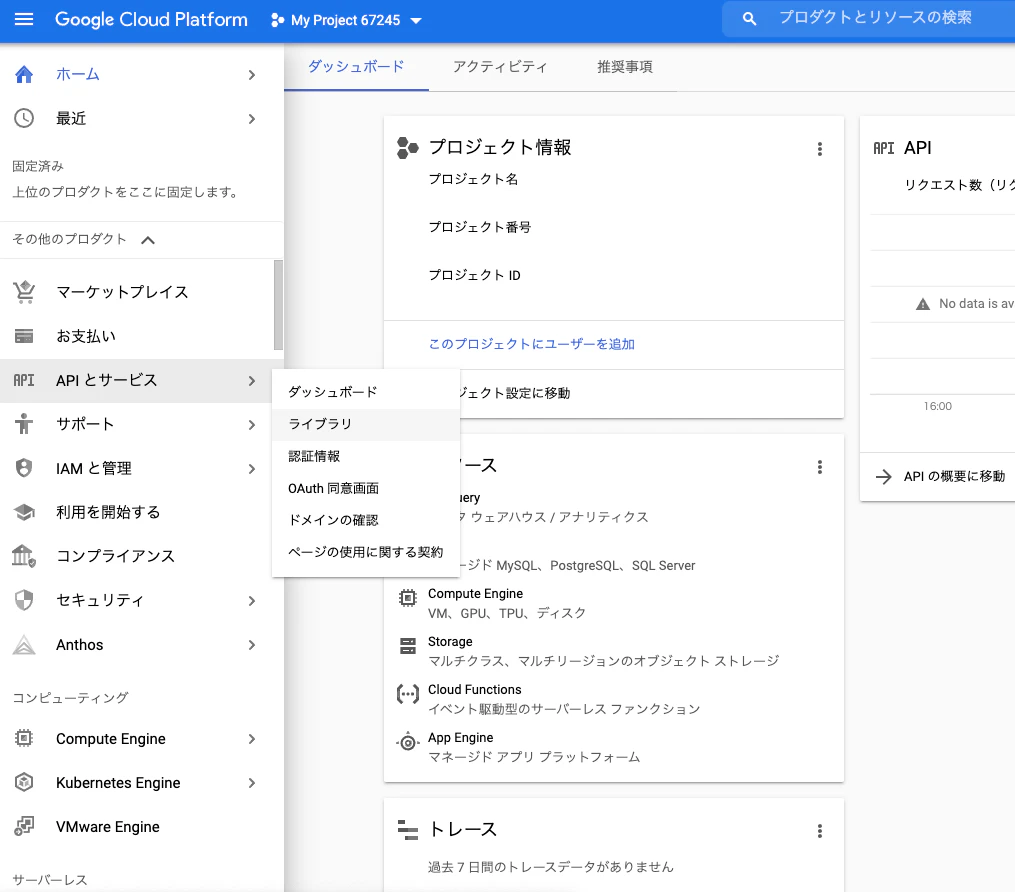Click the IAM shield icon beside IAM と管理
This screenshot has height=892, width=1015.
click(x=24, y=468)
